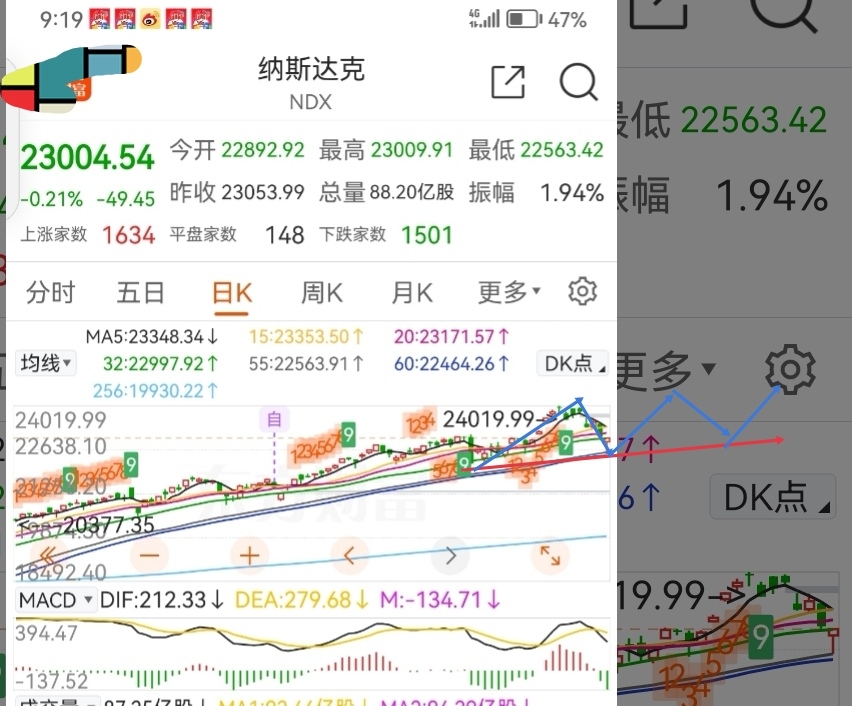The height and width of the screenshot is (706, 852).
Task: Tap the 下跌家数 1501 value
Action: [427, 235]
